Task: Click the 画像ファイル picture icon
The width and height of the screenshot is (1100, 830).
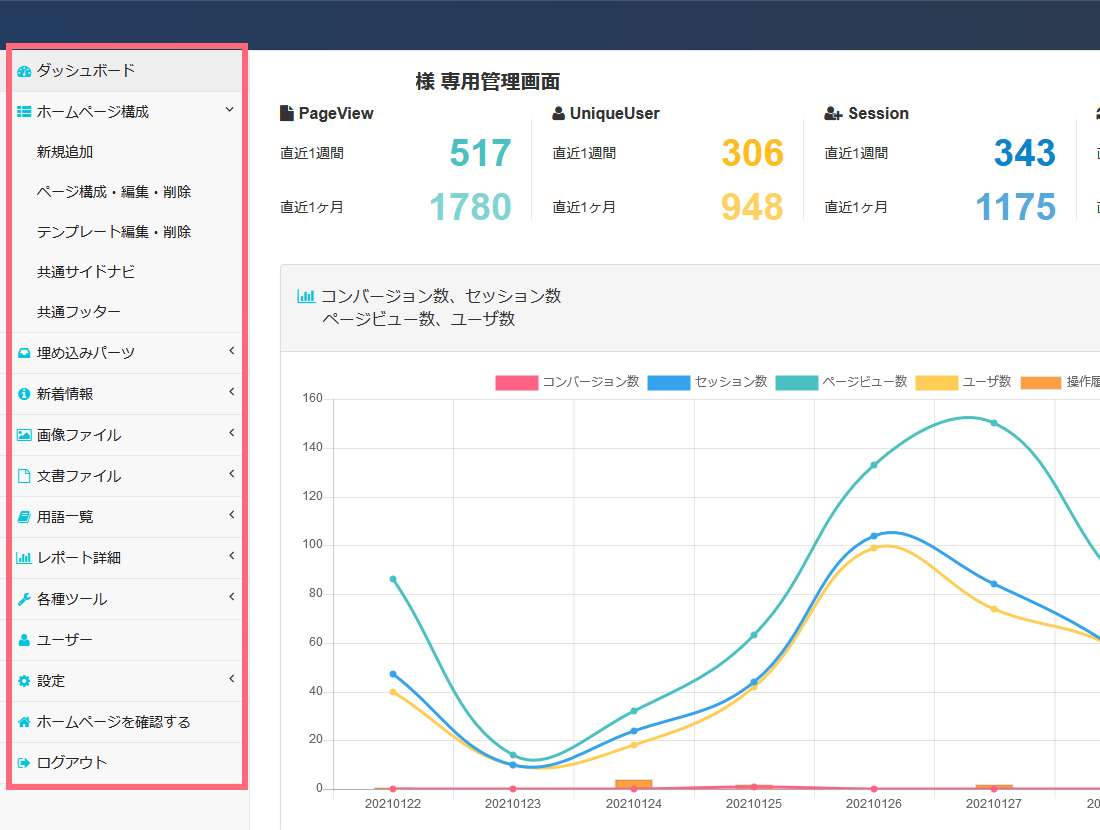Action: tap(24, 435)
